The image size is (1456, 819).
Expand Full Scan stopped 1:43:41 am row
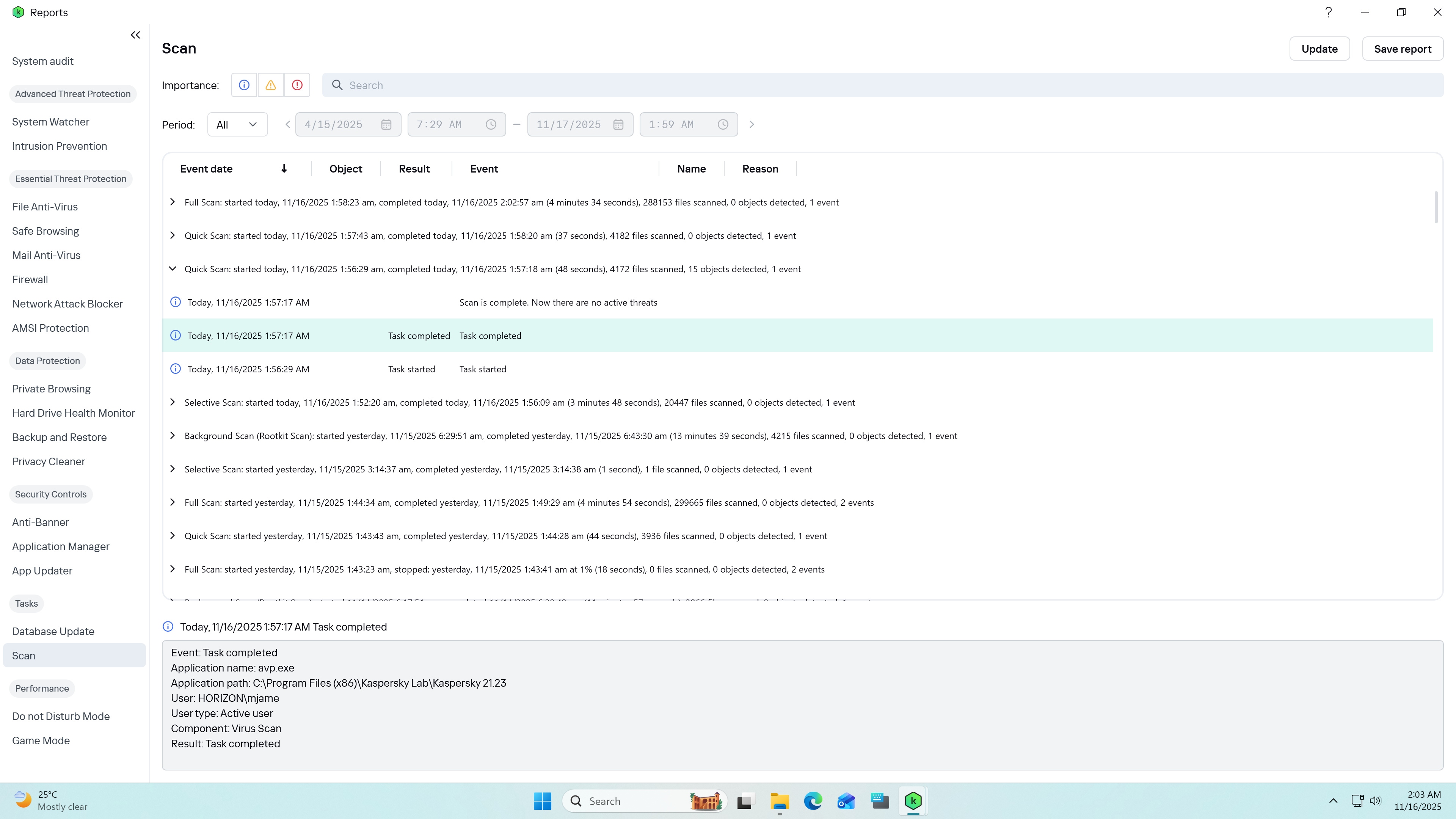(x=173, y=569)
